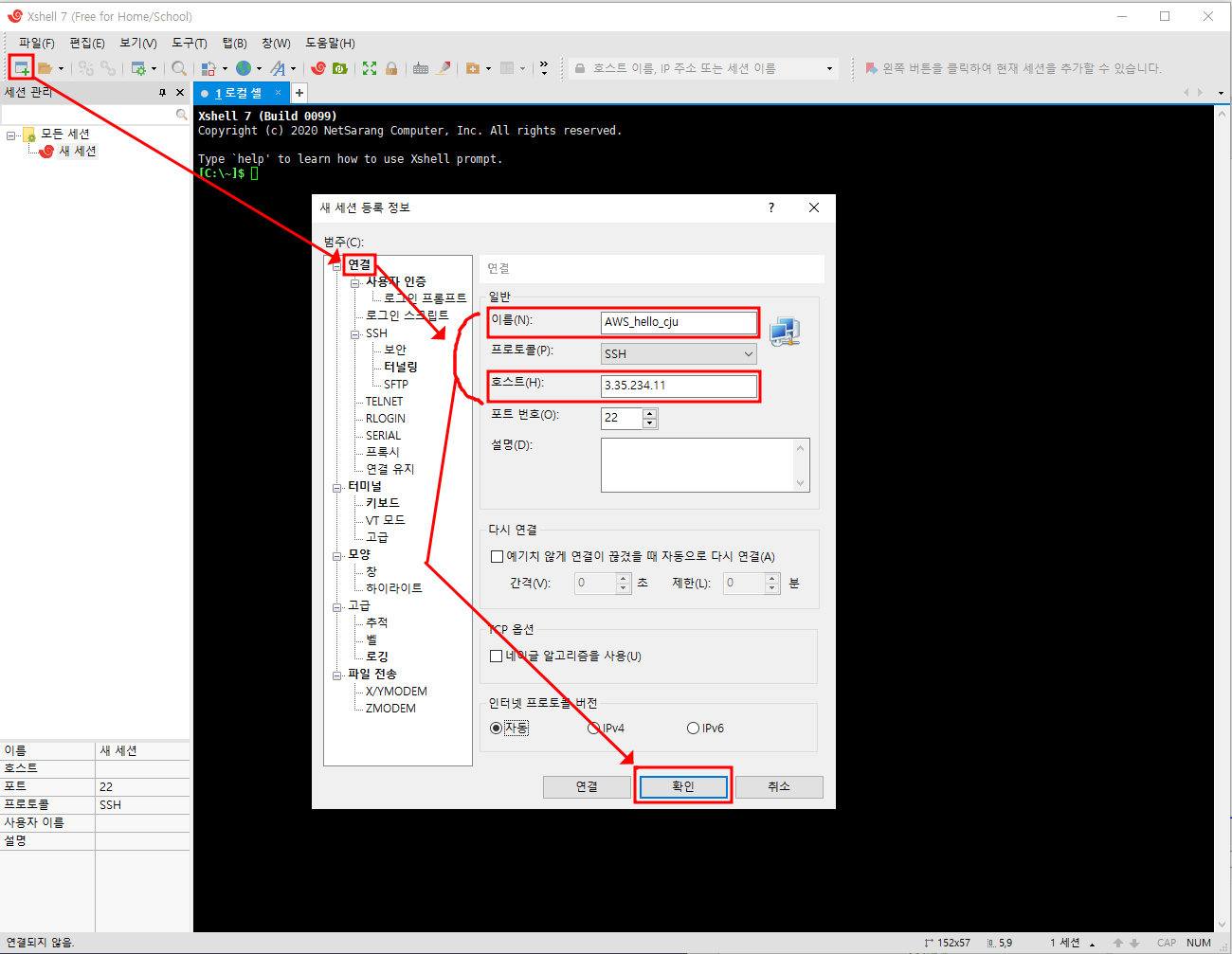Open the 파일(F) menu
Viewport: 1232px width, 954px height.
pyautogui.click(x=37, y=44)
